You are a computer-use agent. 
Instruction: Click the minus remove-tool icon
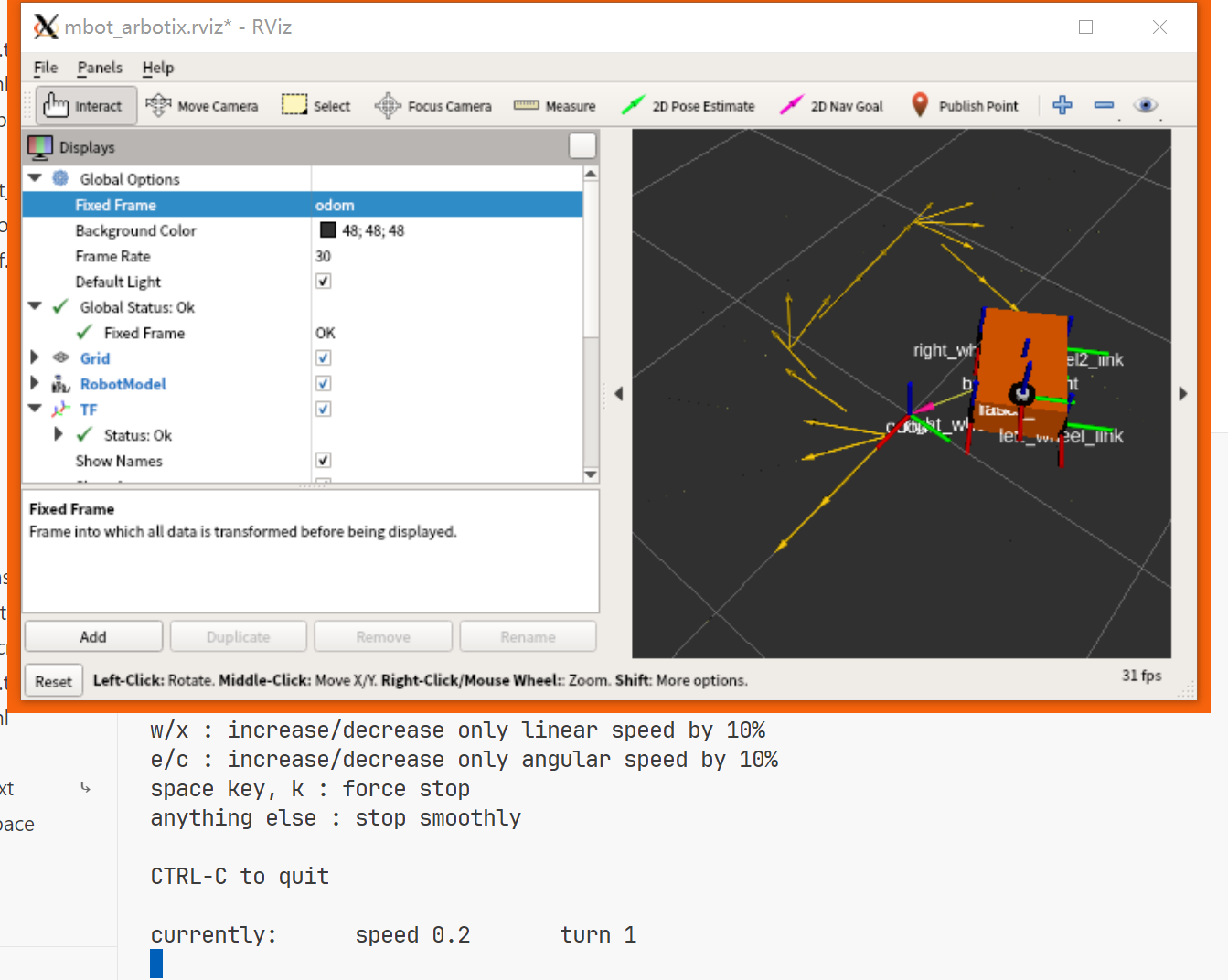(x=1105, y=105)
